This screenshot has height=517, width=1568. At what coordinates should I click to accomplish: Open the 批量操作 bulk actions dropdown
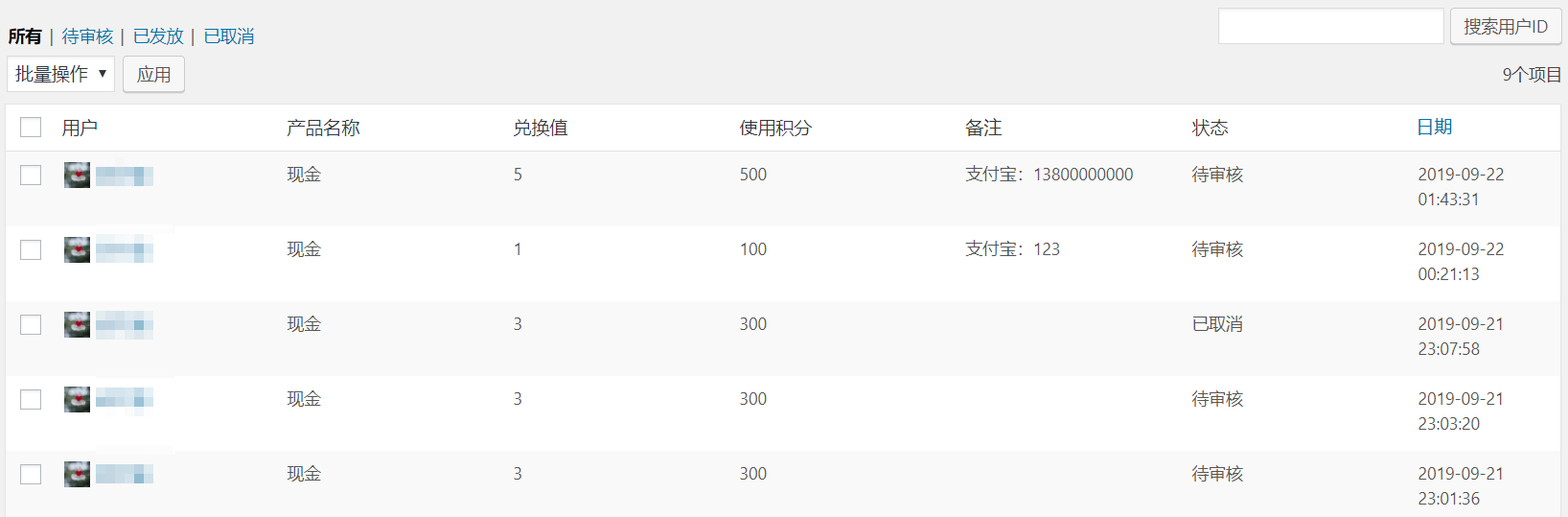click(60, 74)
